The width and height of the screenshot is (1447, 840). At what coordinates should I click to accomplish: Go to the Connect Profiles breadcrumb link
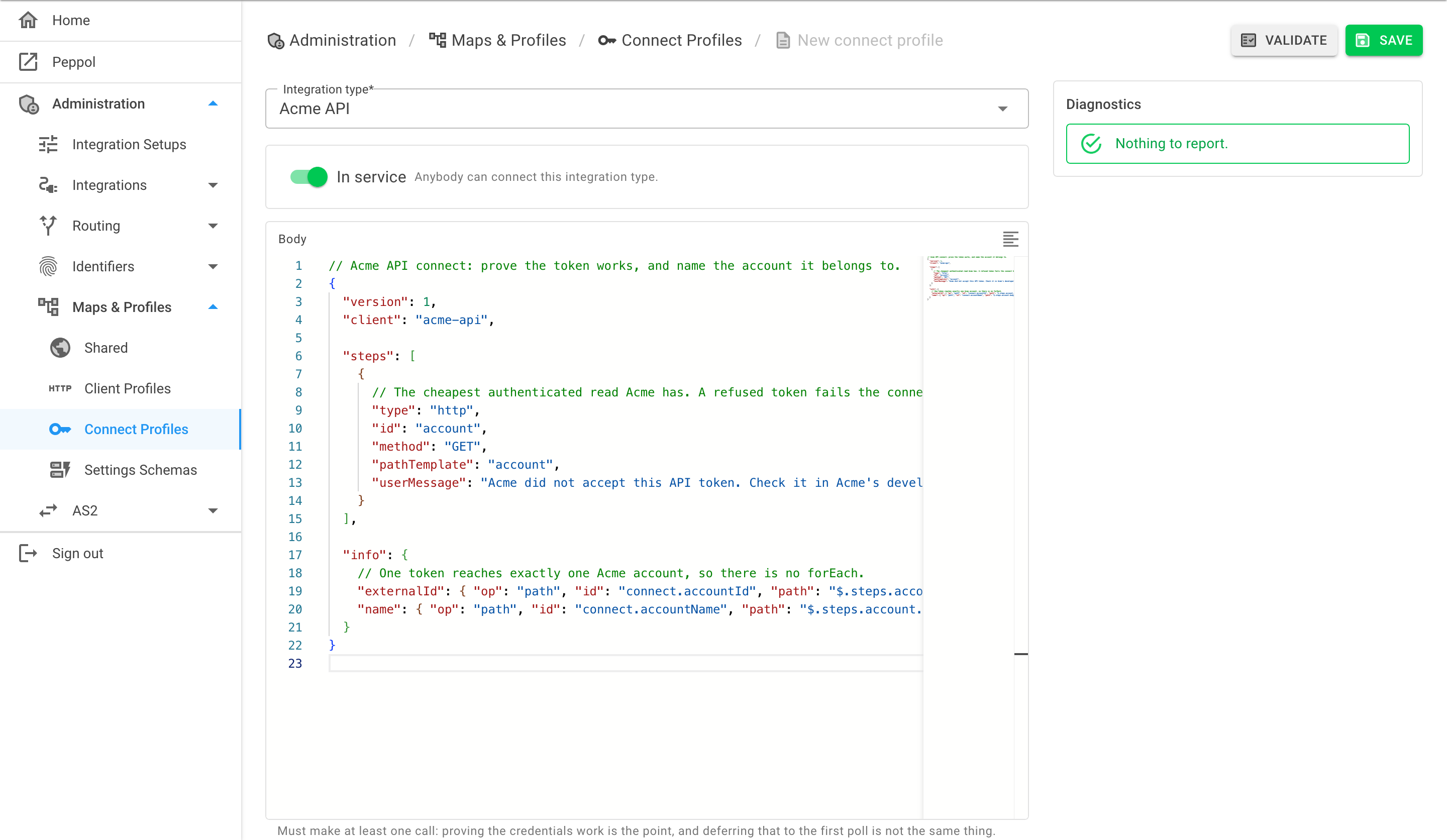pyautogui.click(x=670, y=40)
